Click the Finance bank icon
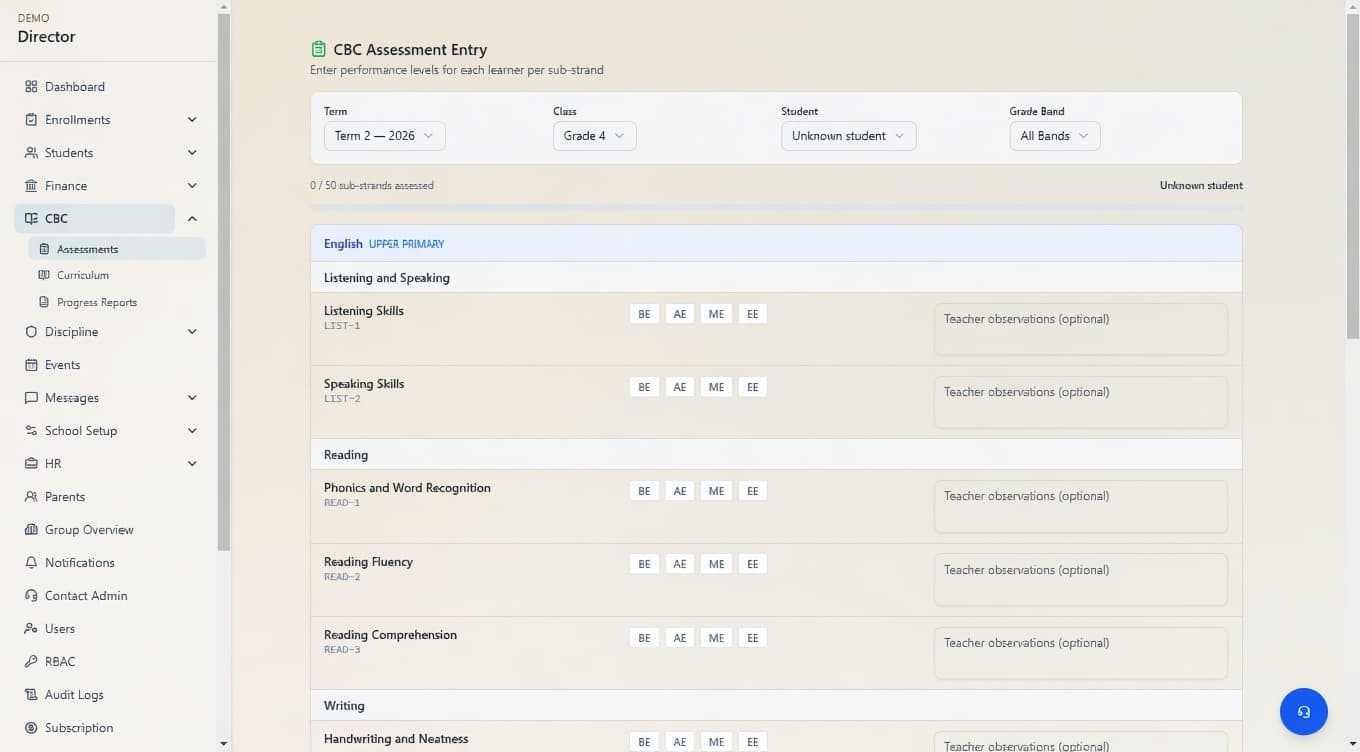1360x752 pixels. (31, 186)
